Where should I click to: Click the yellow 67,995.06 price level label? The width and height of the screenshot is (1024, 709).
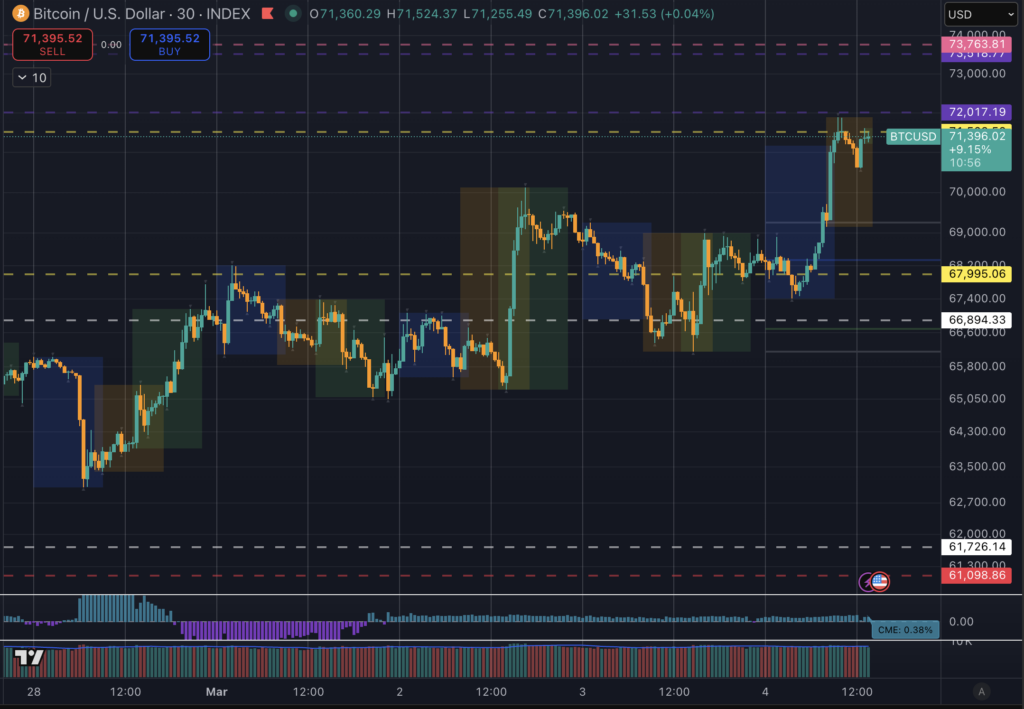click(x=977, y=272)
